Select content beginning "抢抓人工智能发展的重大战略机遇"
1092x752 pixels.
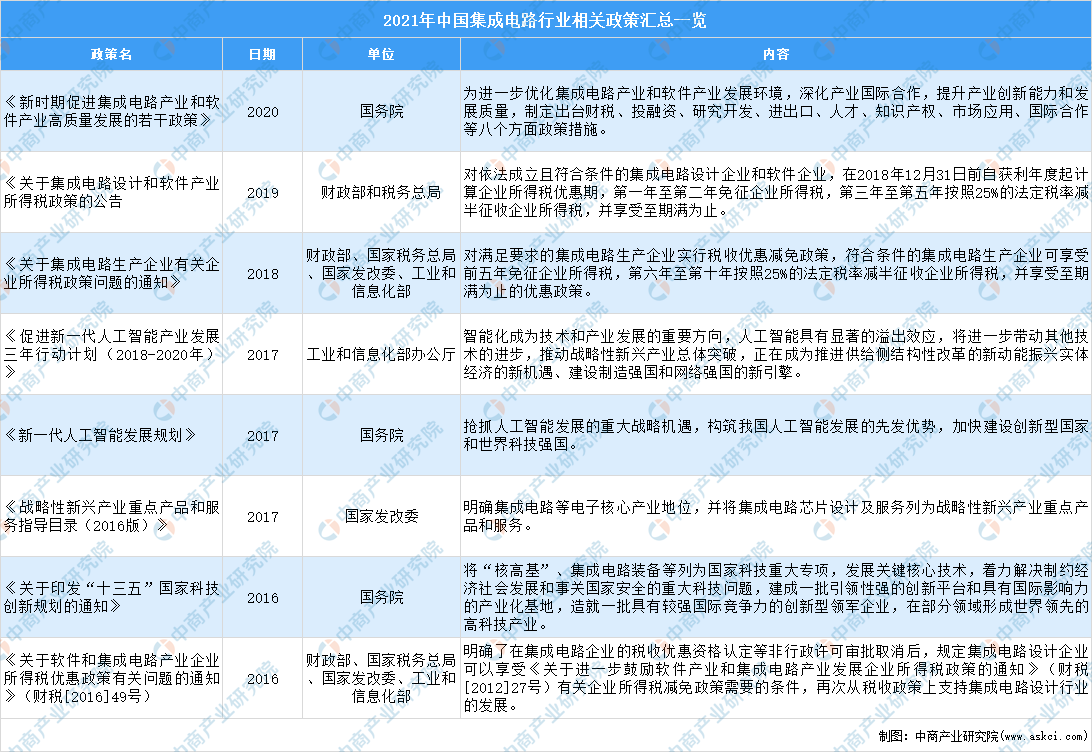click(776, 435)
